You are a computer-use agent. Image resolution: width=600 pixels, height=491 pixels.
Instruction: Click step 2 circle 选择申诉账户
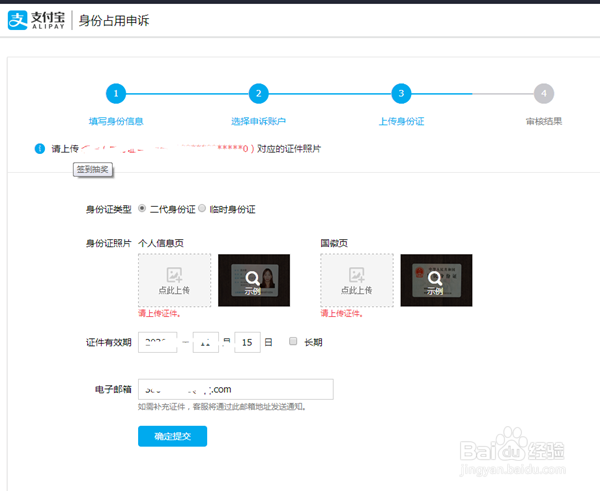258,93
